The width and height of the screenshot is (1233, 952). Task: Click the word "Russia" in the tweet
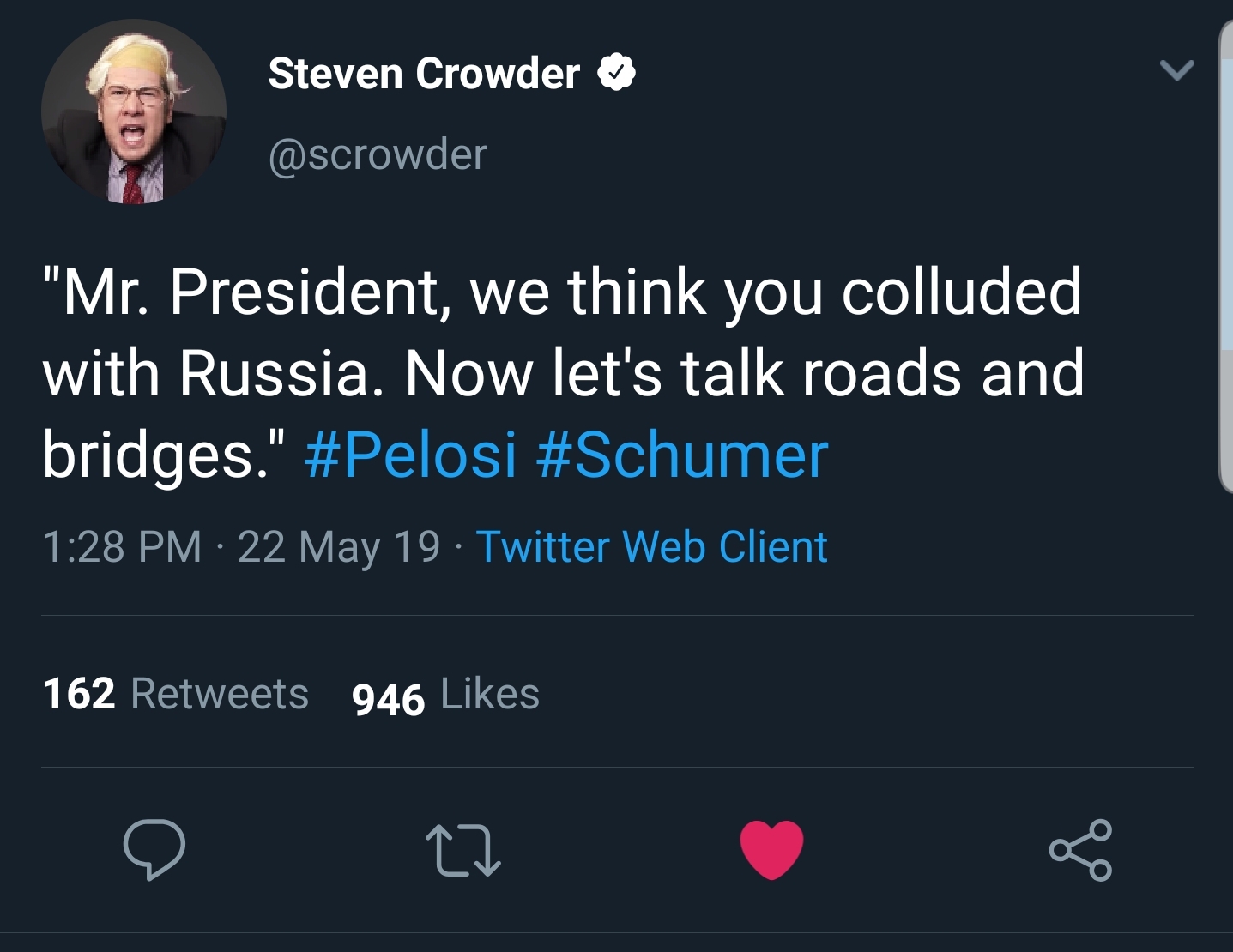[281, 374]
